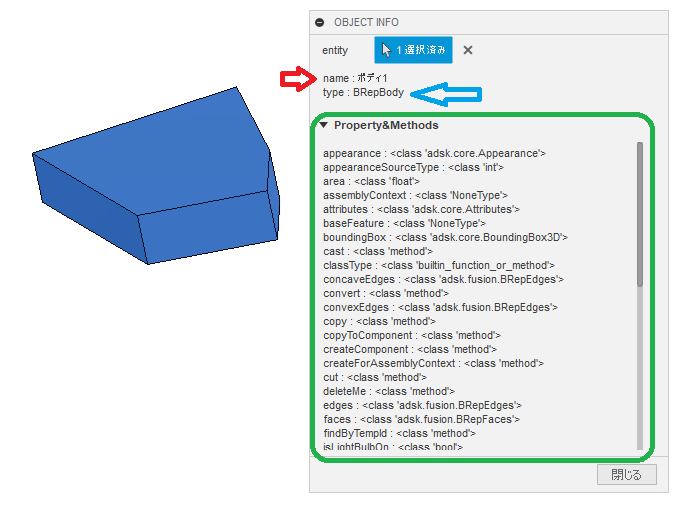Click the OBJECT INFO panel title
The height and width of the screenshot is (511, 682).
(x=366, y=22)
